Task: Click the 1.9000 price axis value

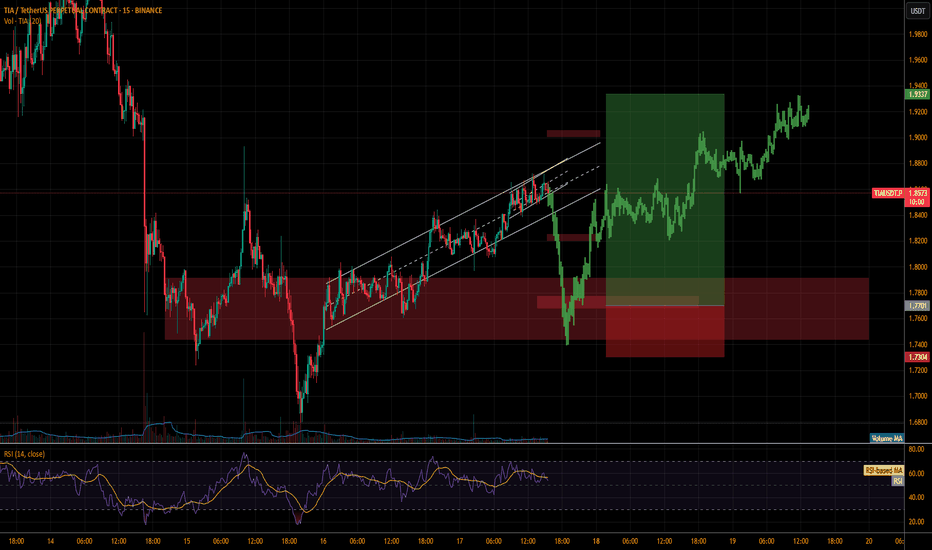Action: coord(918,137)
